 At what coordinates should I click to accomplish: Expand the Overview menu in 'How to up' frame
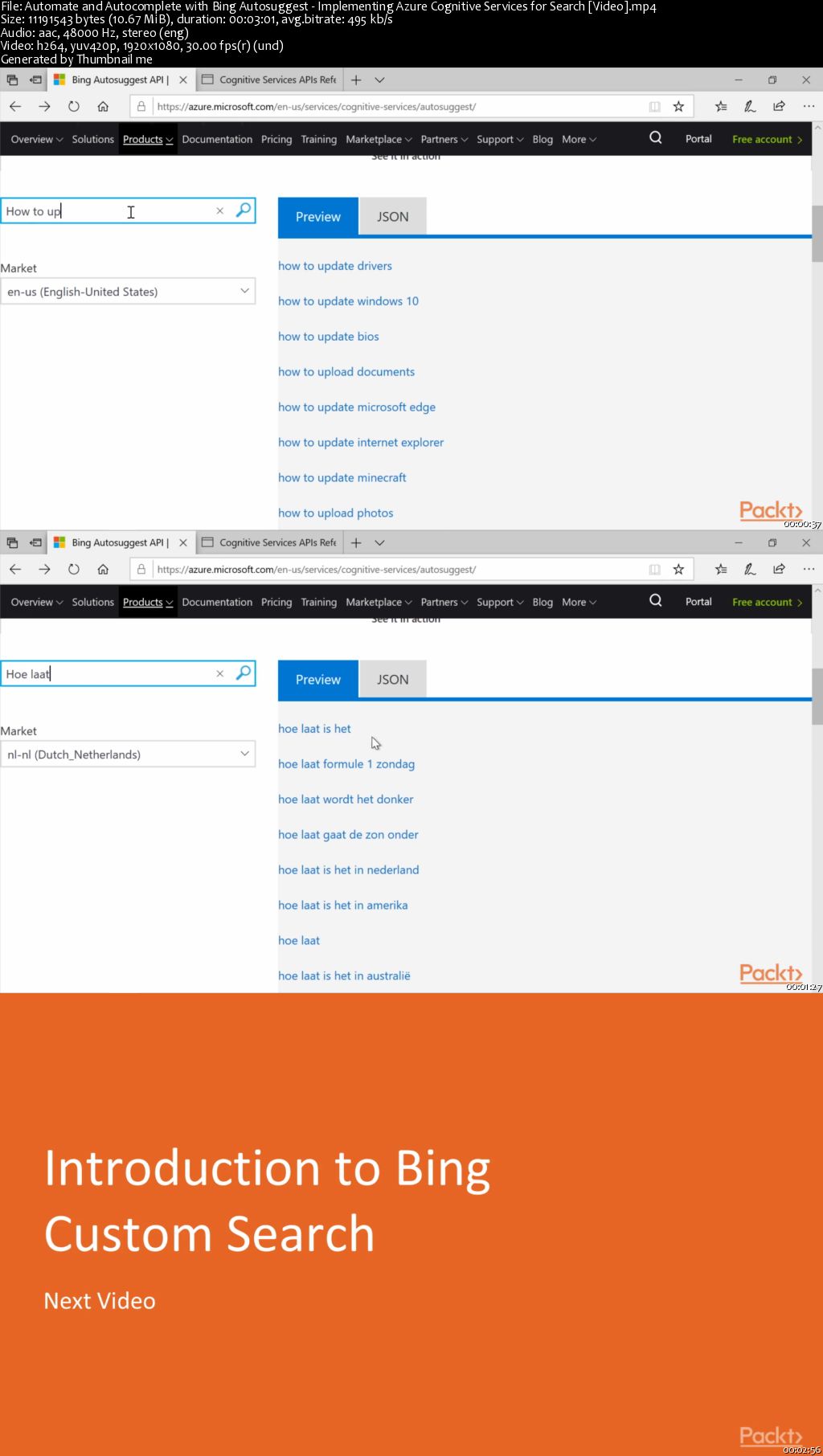pos(36,139)
